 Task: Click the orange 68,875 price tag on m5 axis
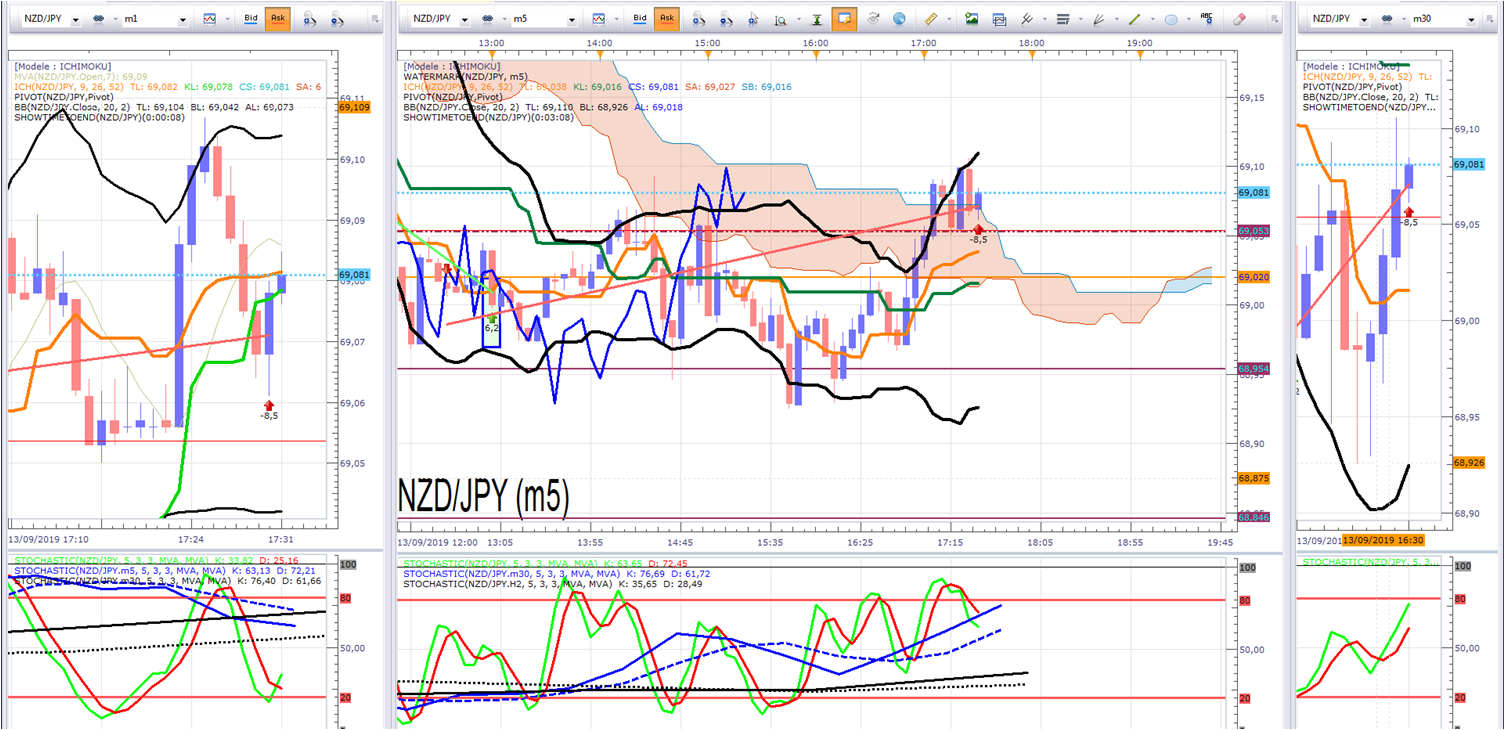pyautogui.click(x=1254, y=478)
